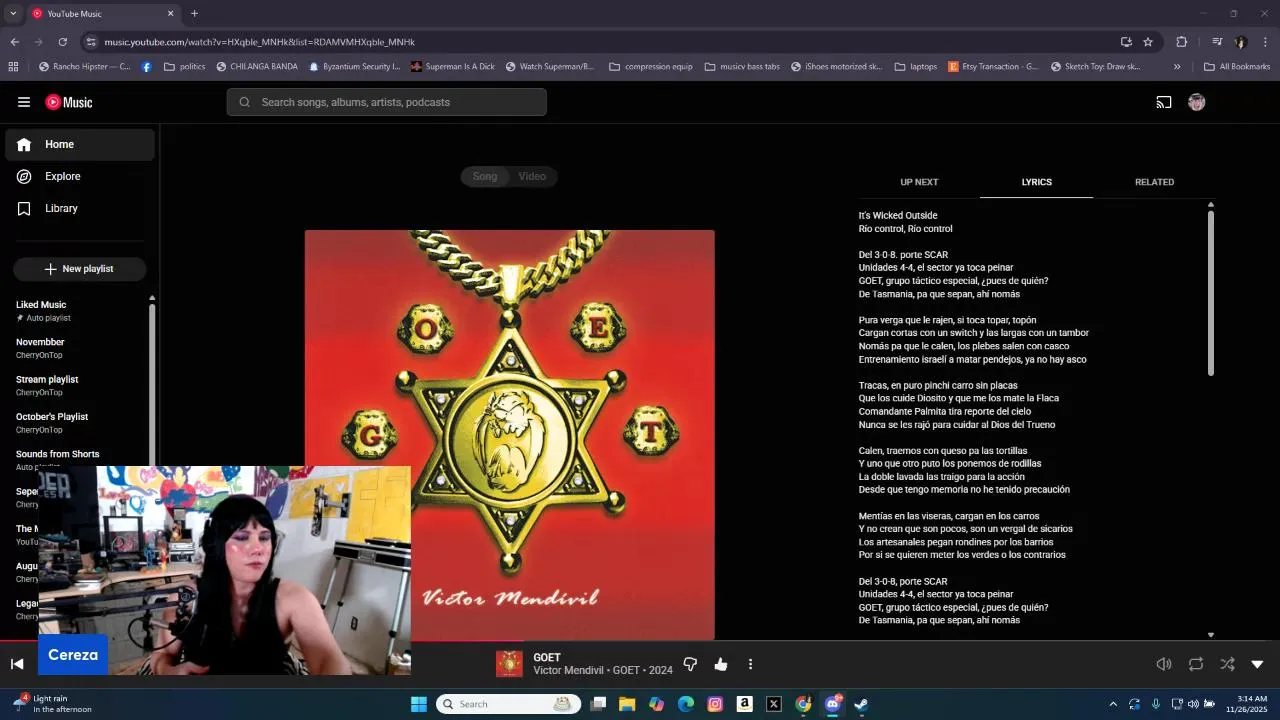Viewport: 1280px width, 720px height.
Task: Bookmark this page with star icon
Action: (1148, 42)
